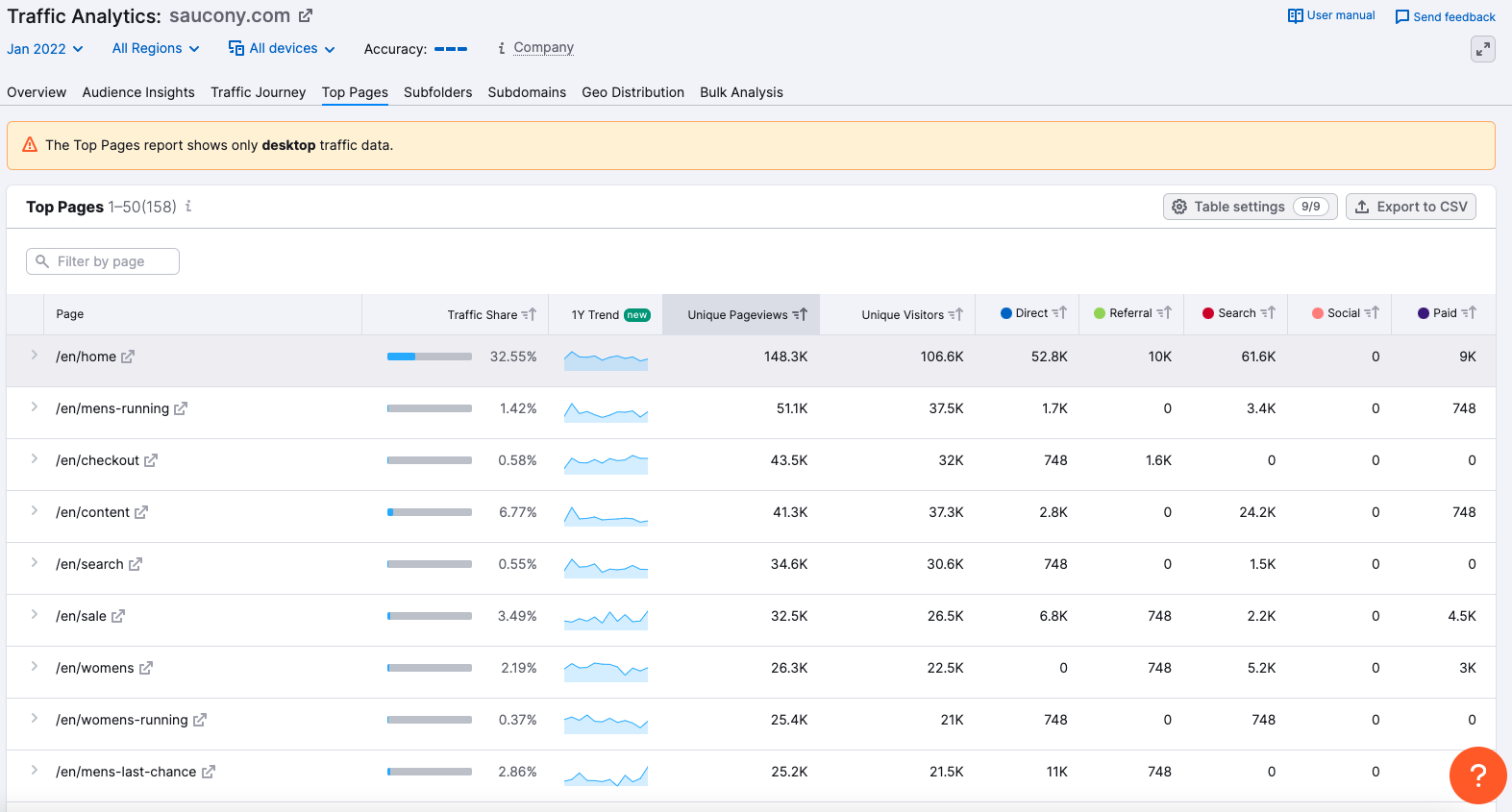Click the User manual book icon
Viewport: 1512px width, 812px height.
tap(1296, 16)
